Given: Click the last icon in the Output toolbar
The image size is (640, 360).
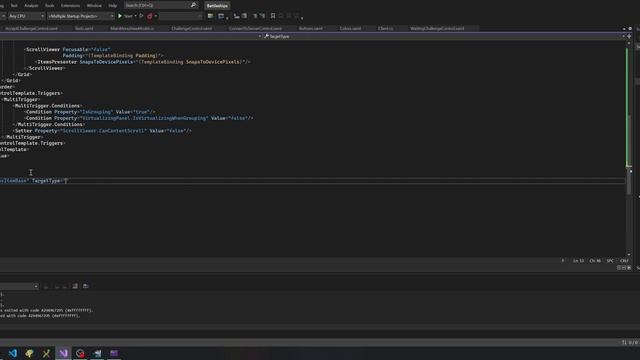Looking at the screenshot, I should (85, 286).
